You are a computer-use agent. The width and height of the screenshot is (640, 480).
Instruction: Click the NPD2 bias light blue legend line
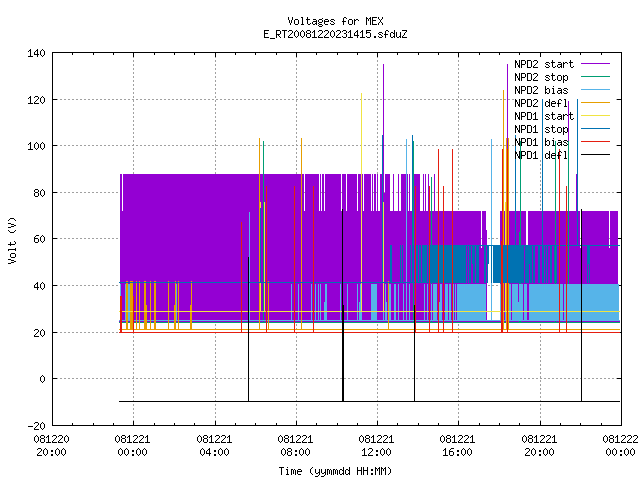595,90
